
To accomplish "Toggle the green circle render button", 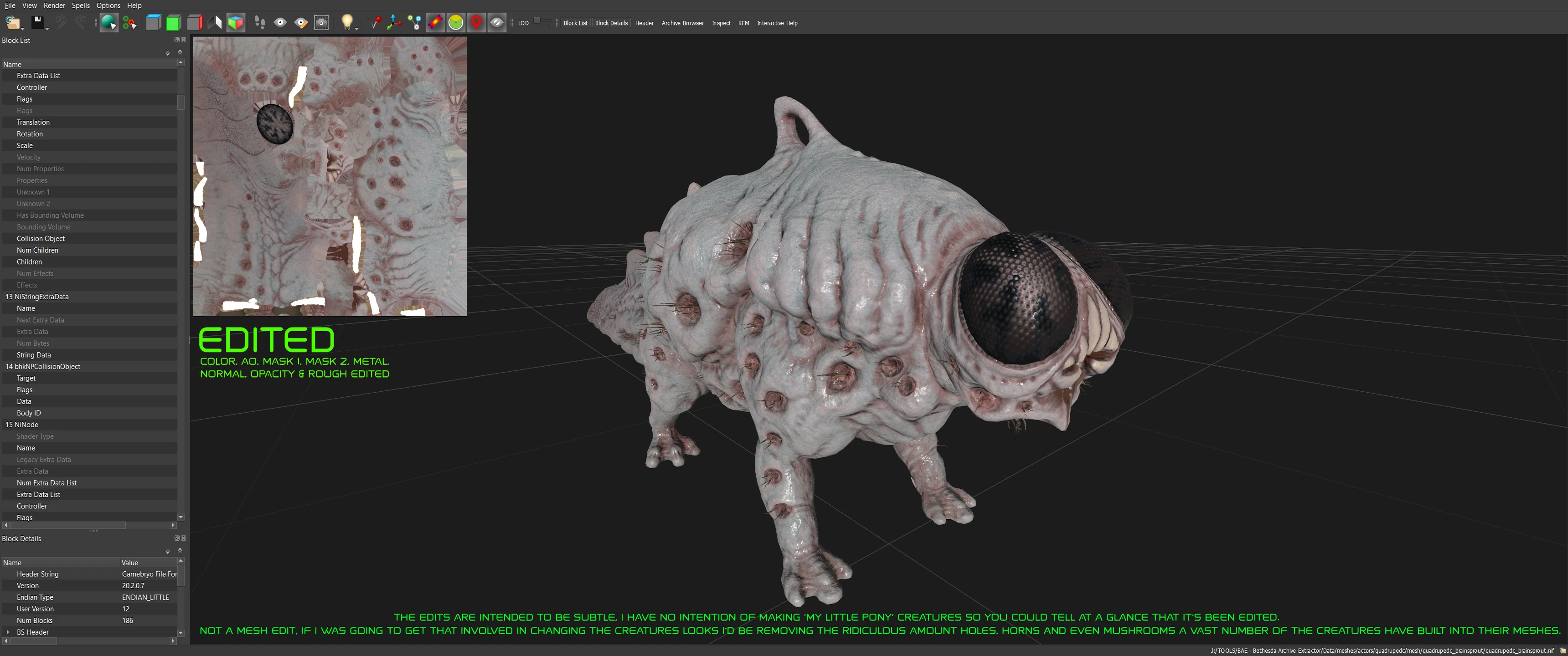I will (456, 22).
